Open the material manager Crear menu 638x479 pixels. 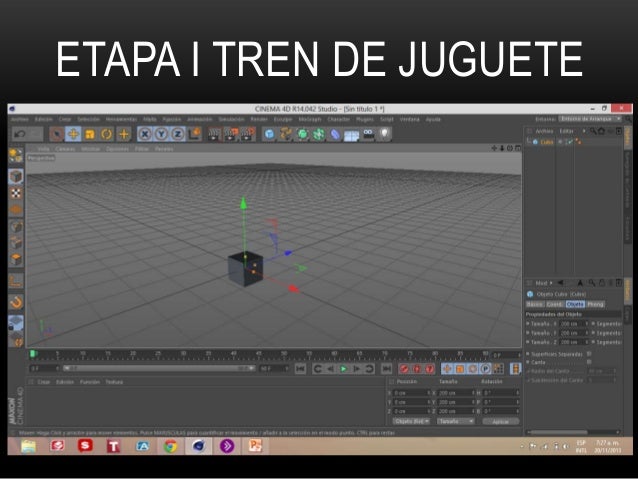[44, 382]
